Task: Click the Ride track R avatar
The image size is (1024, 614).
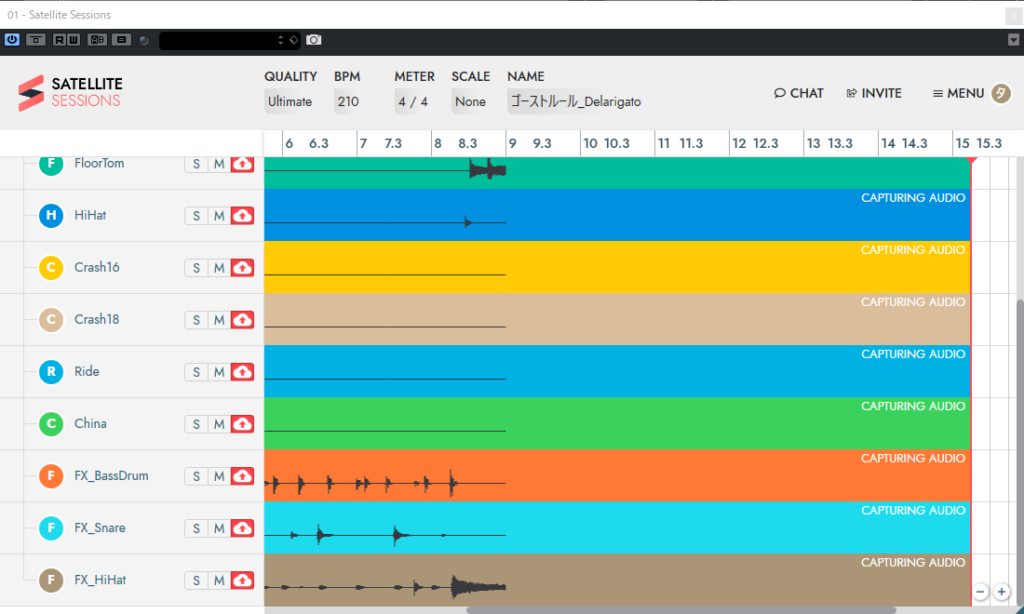Action: pyautogui.click(x=51, y=372)
